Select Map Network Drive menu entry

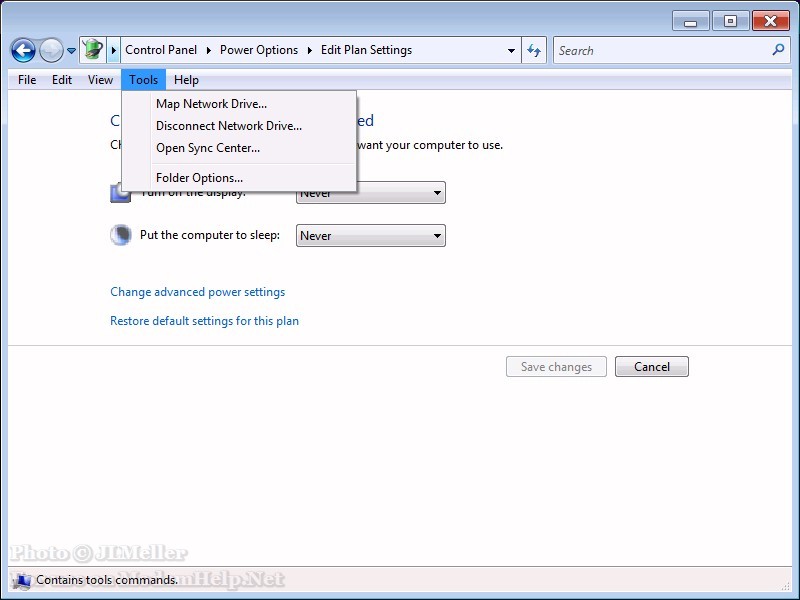[211, 104]
